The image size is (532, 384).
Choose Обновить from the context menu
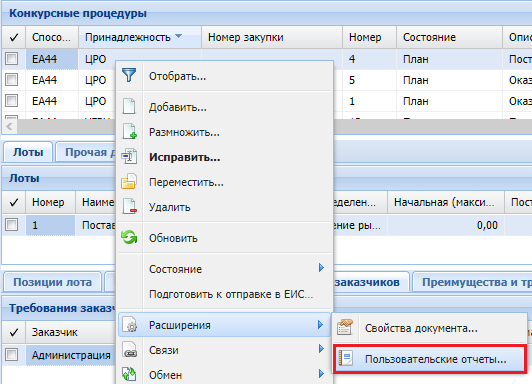click(224, 238)
